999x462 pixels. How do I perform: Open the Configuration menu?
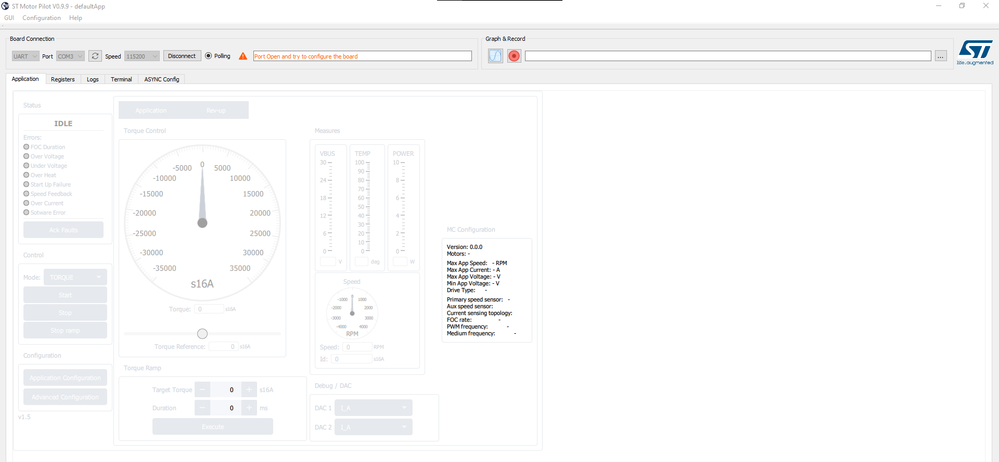41,18
